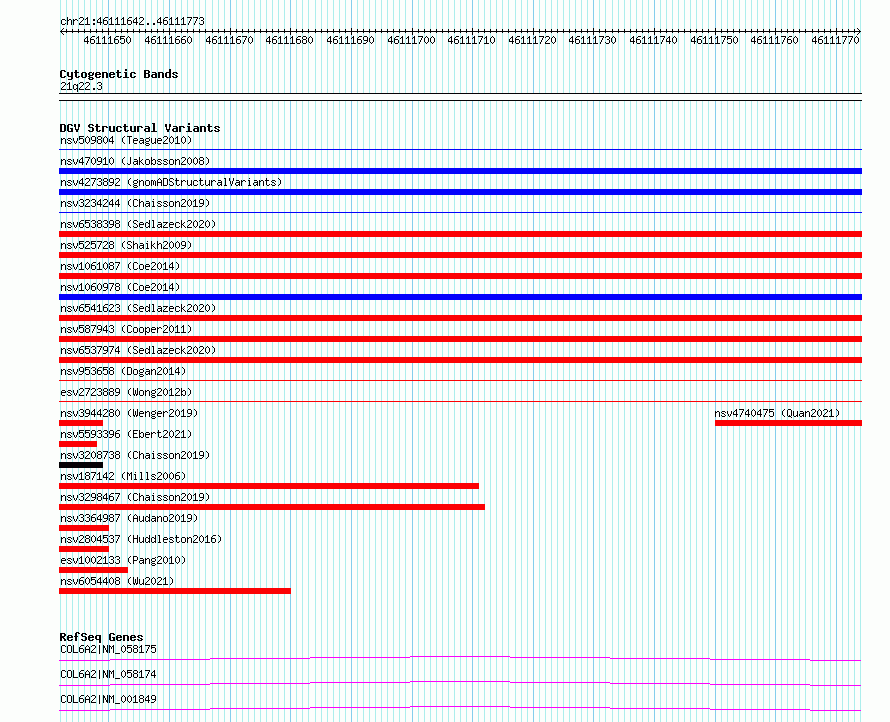Open nsv6537974 (Sedlazeck2020) variant label

click(138, 350)
